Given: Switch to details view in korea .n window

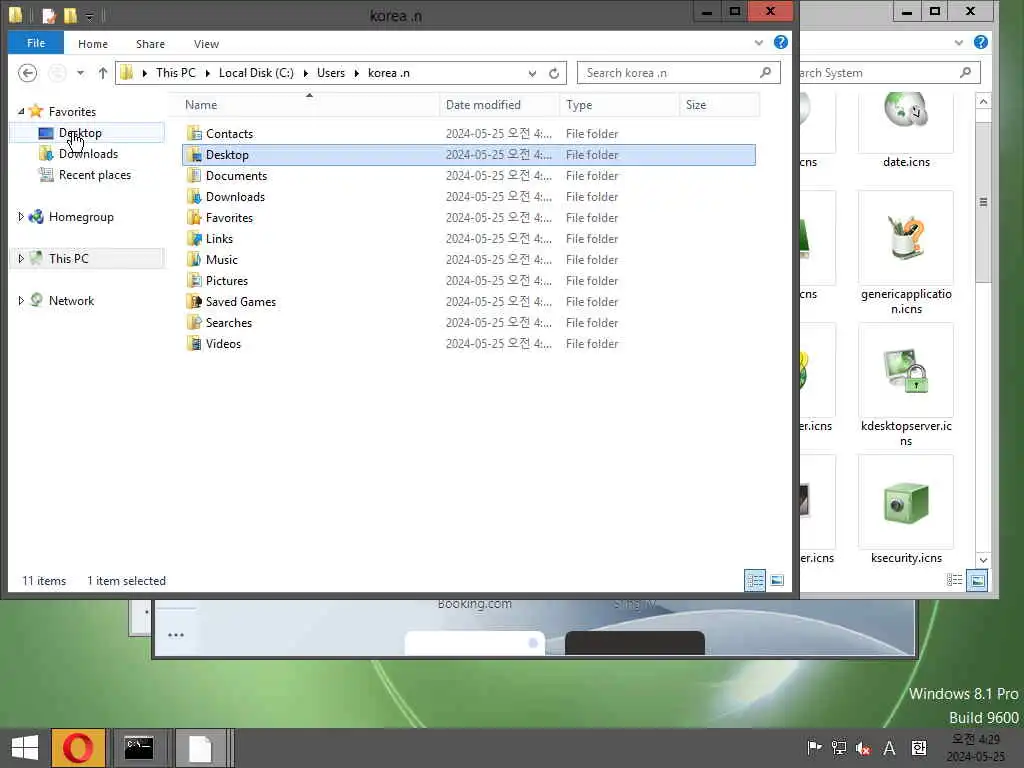Looking at the screenshot, I should point(755,581).
